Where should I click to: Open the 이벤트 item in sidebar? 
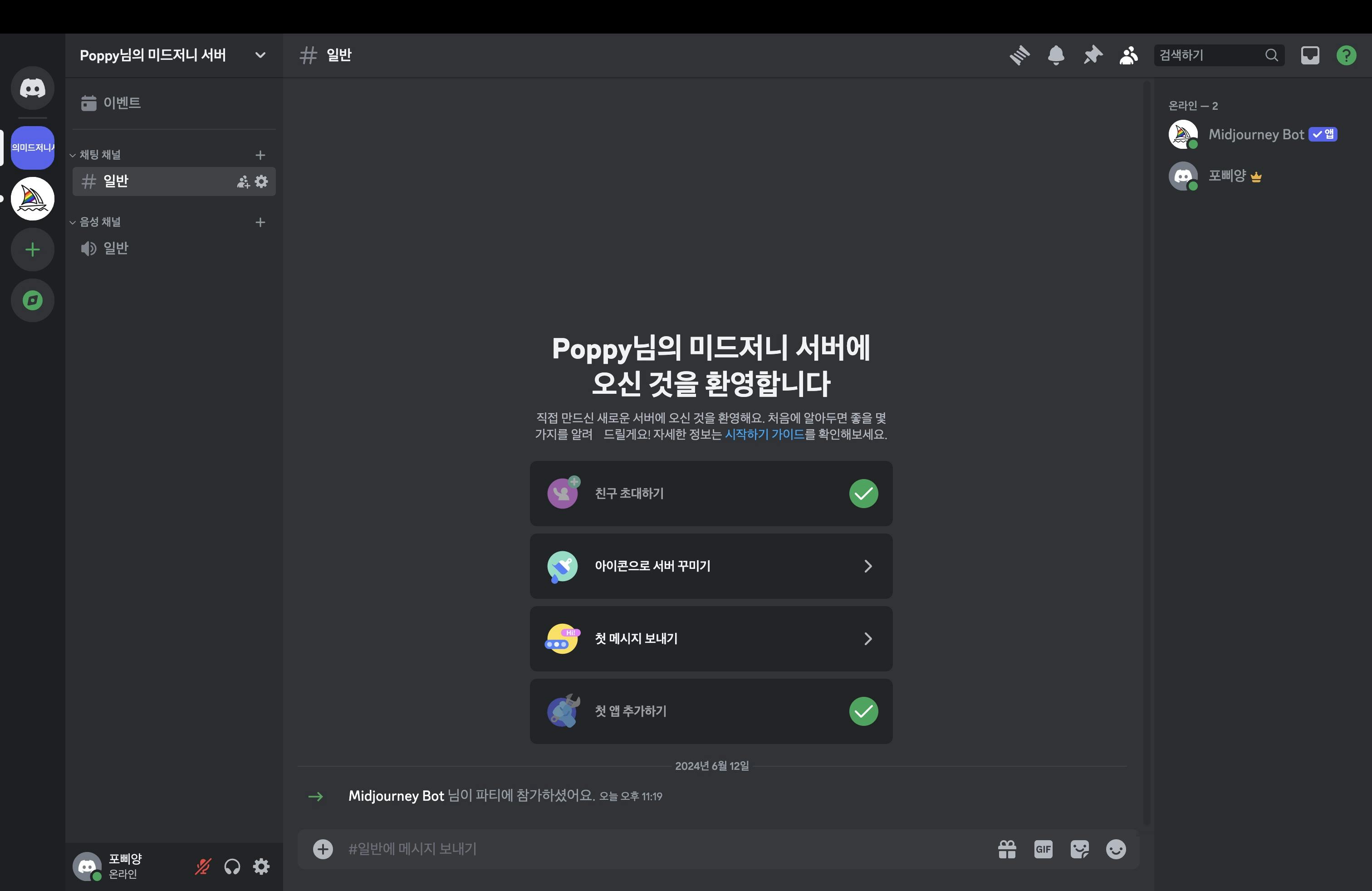tap(122, 103)
